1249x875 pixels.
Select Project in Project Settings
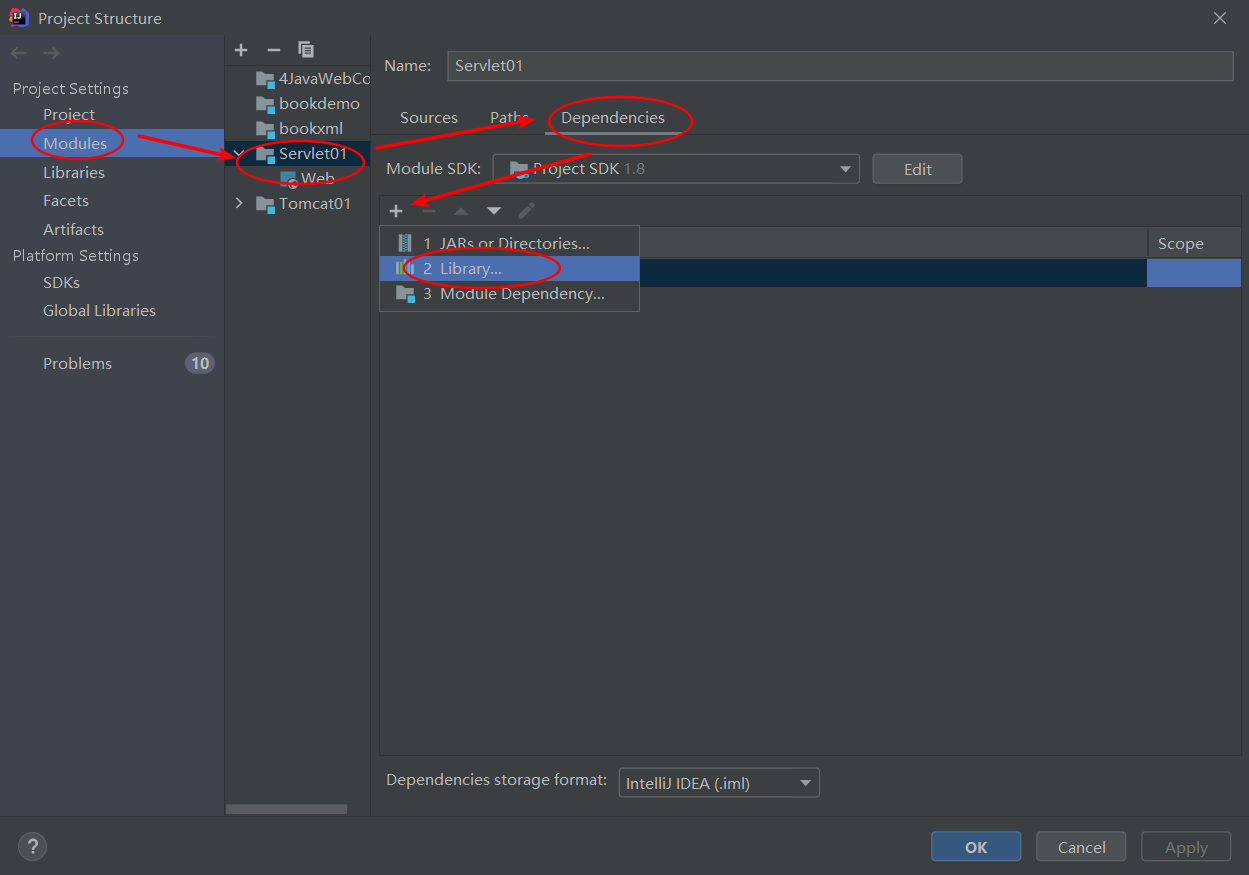69,115
